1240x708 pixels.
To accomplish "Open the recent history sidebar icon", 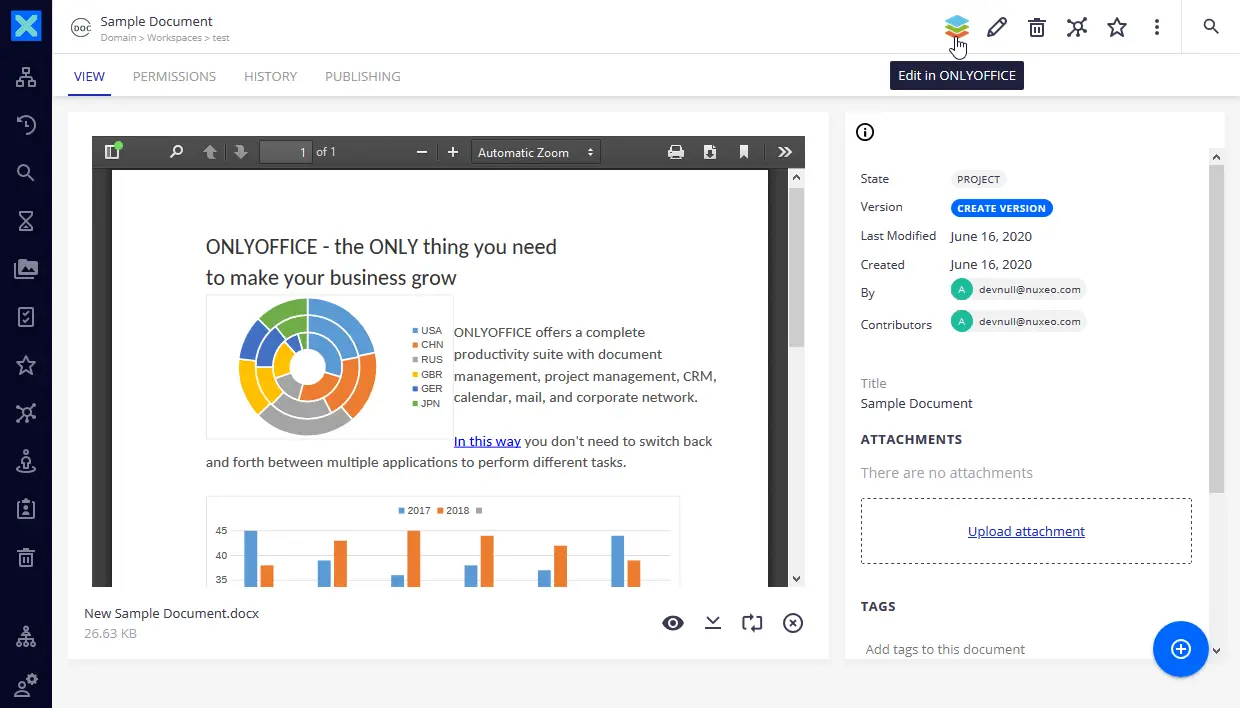I will coord(26,125).
